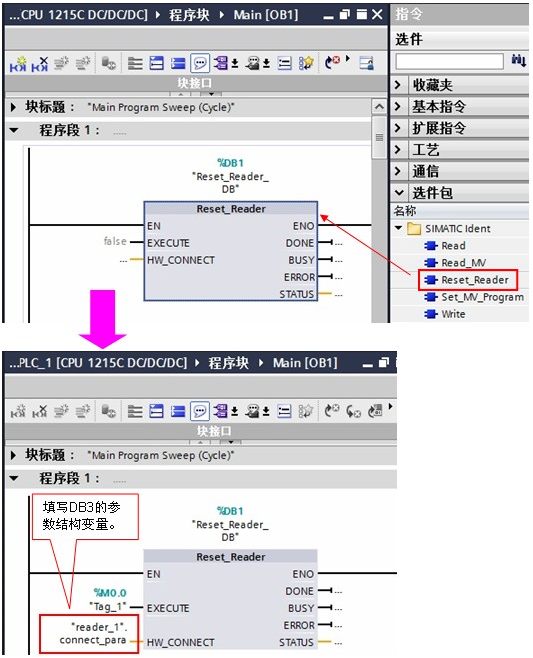533x658 pixels.
Task: Collapse 程序段 1 in upper editor
Action: point(14,130)
